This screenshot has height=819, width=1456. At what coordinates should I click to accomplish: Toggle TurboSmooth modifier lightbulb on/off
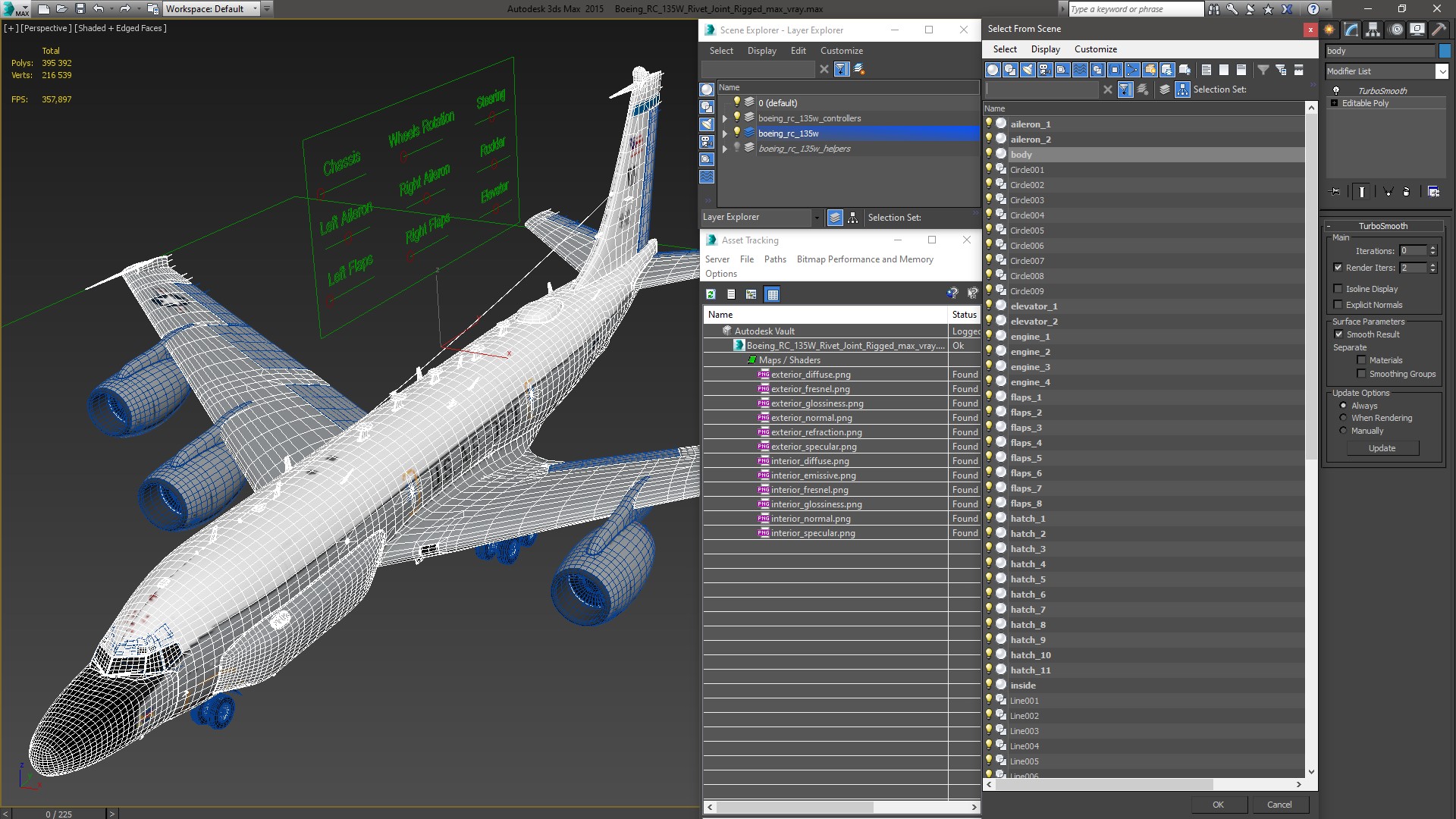click(1336, 90)
